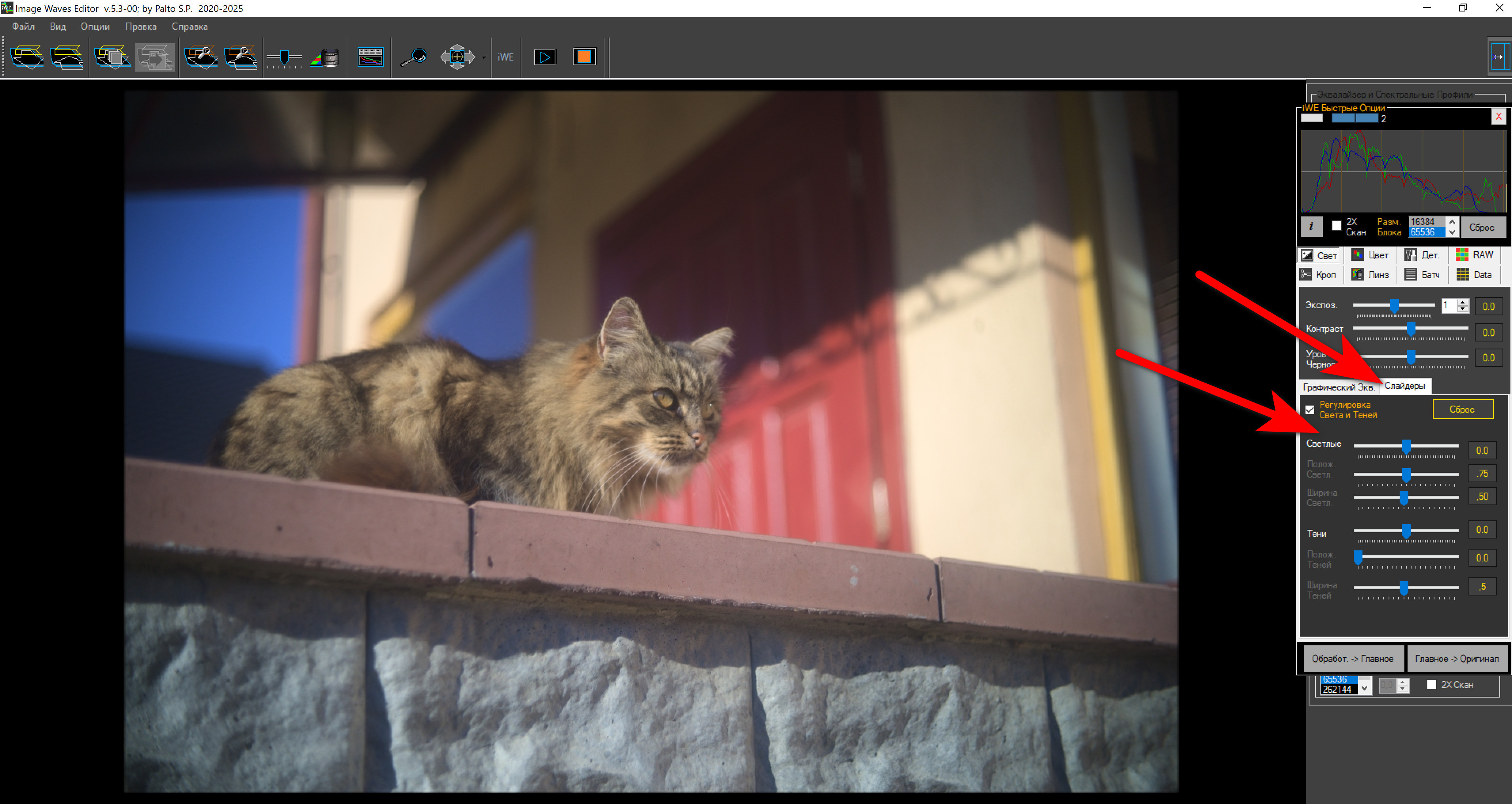Image resolution: width=1512 pixels, height=804 pixels.
Task: Click the RGB lens profile toolbar icon
Action: click(x=324, y=57)
